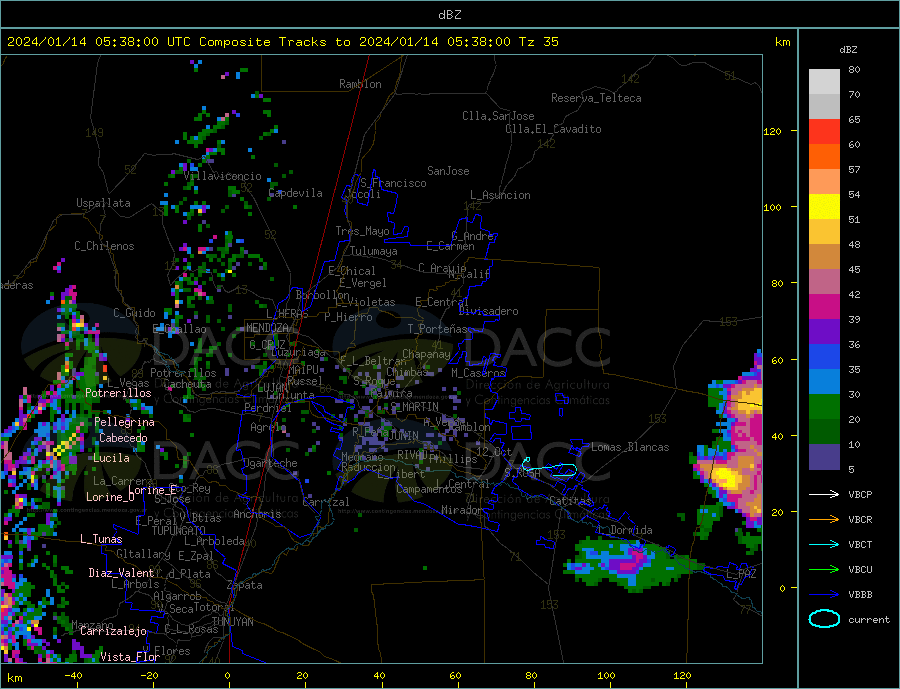
Task: Click the SanJose map label
Action: coord(448,171)
